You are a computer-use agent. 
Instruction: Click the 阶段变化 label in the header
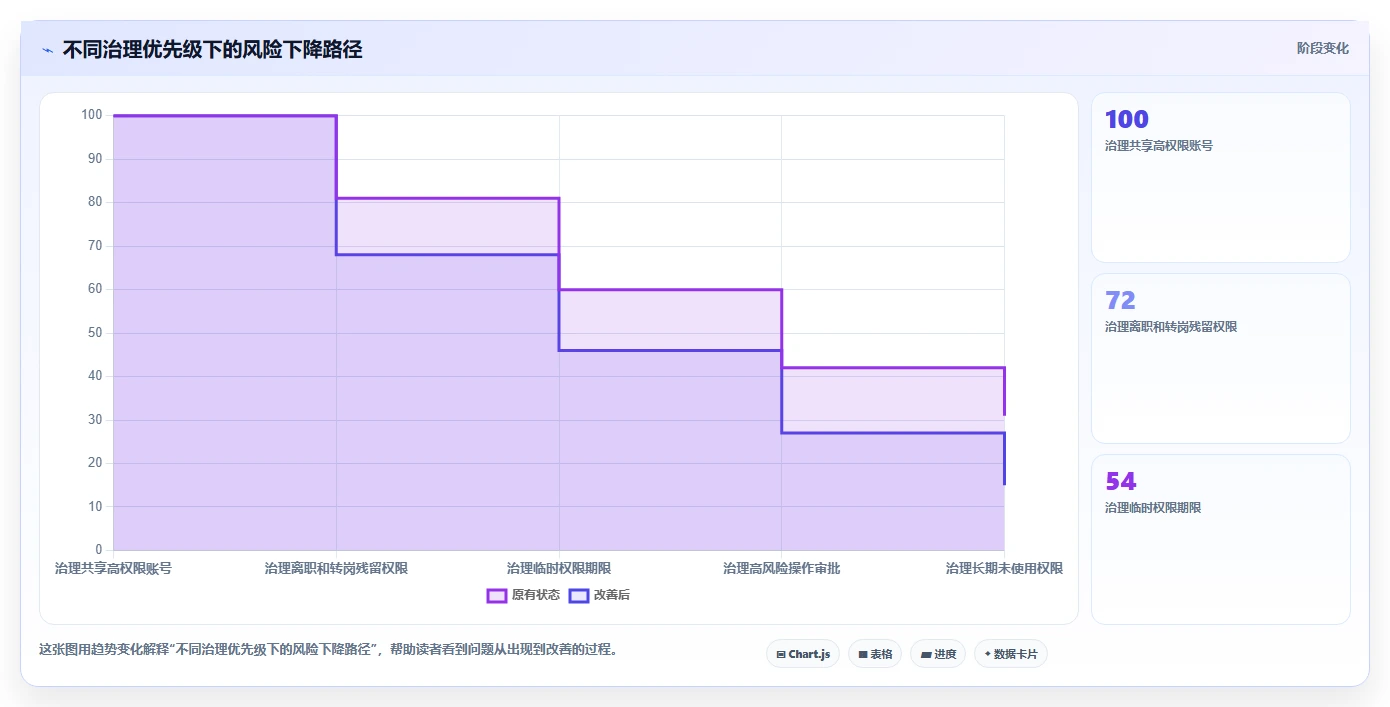pos(1323,48)
